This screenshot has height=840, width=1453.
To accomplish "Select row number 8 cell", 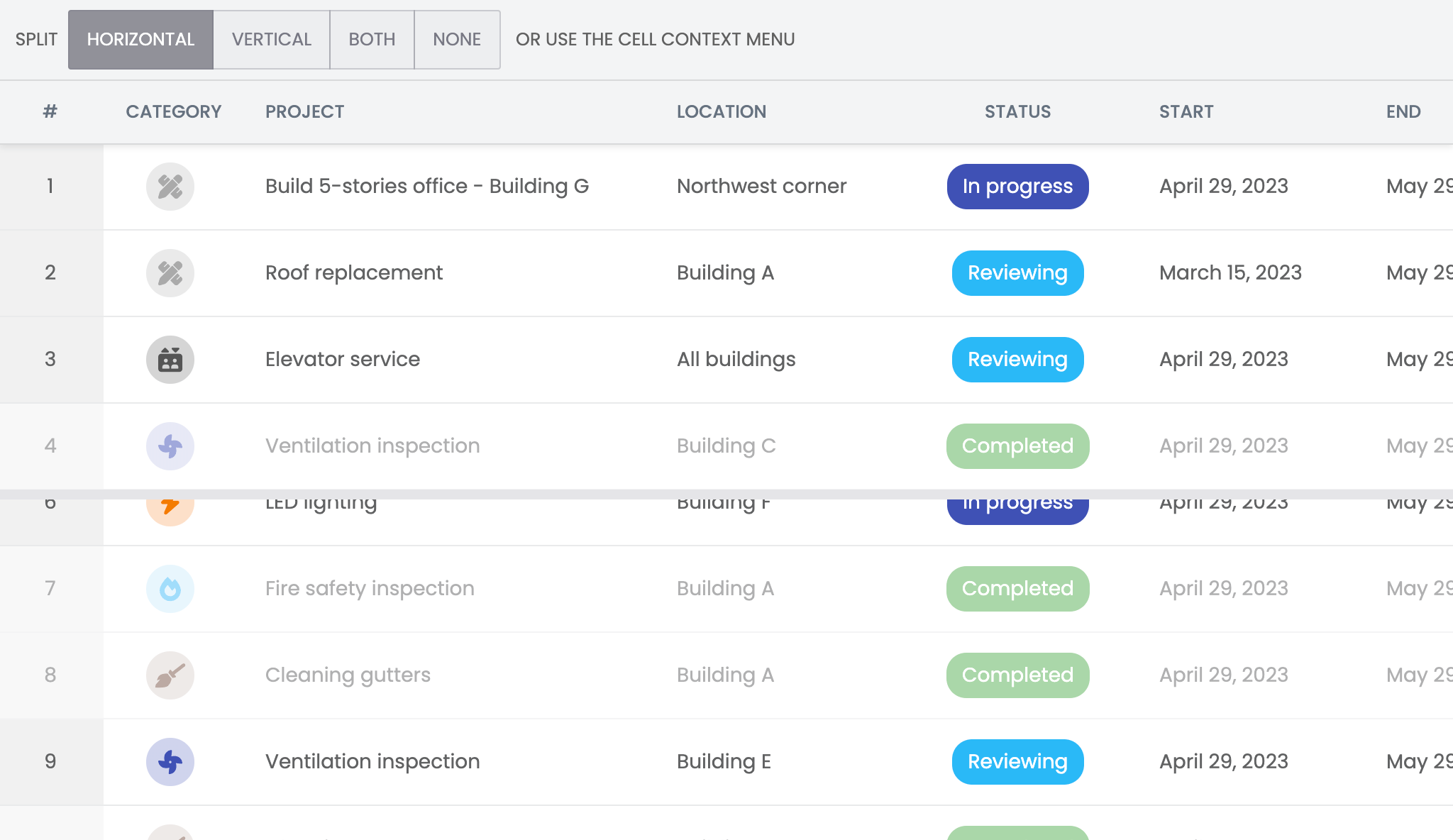I will coord(51,675).
